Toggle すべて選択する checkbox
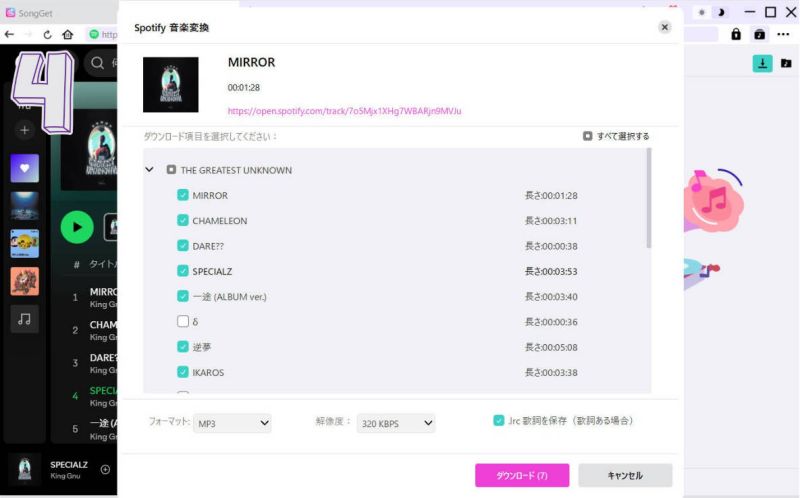800x498 pixels. point(588,136)
